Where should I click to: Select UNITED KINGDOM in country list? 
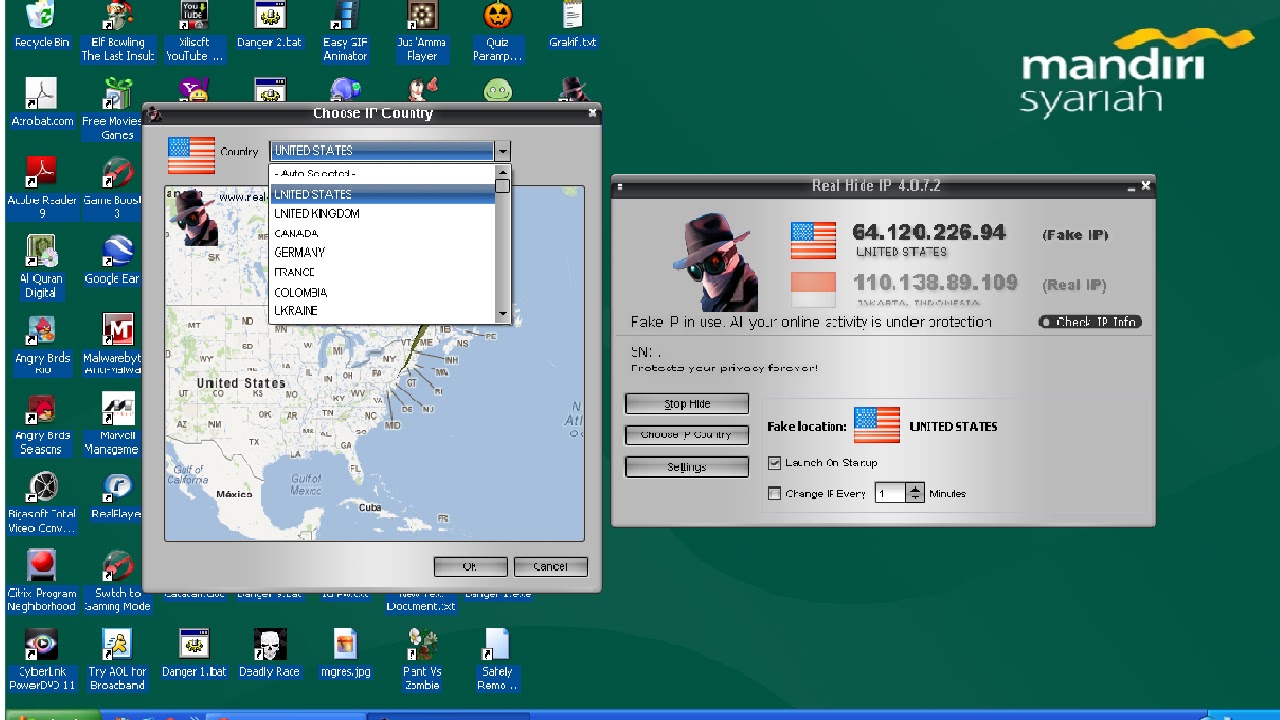pos(382,214)
